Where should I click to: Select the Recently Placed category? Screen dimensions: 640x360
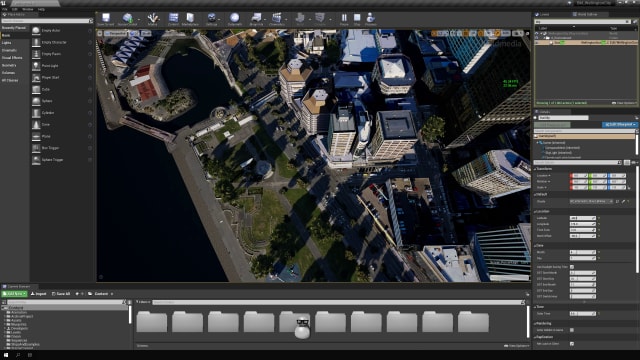[x=13, y=28]
